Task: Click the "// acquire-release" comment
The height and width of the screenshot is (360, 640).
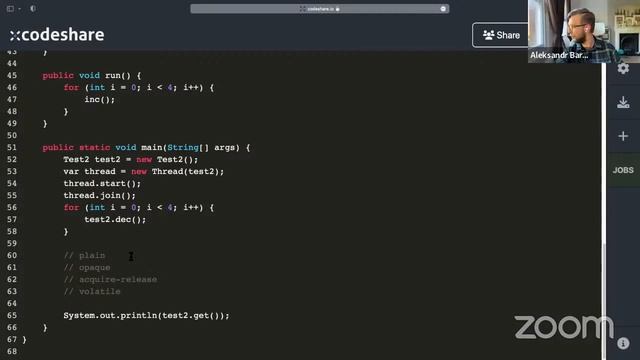Action: 110,280
